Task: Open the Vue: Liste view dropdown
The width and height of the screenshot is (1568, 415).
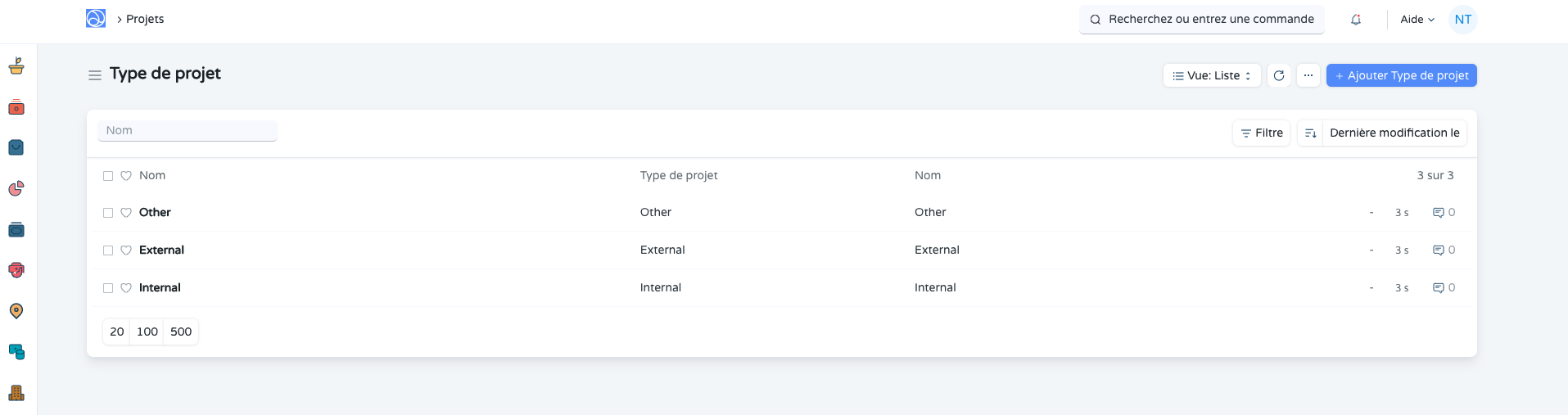Action: (x=1212, y=75)
